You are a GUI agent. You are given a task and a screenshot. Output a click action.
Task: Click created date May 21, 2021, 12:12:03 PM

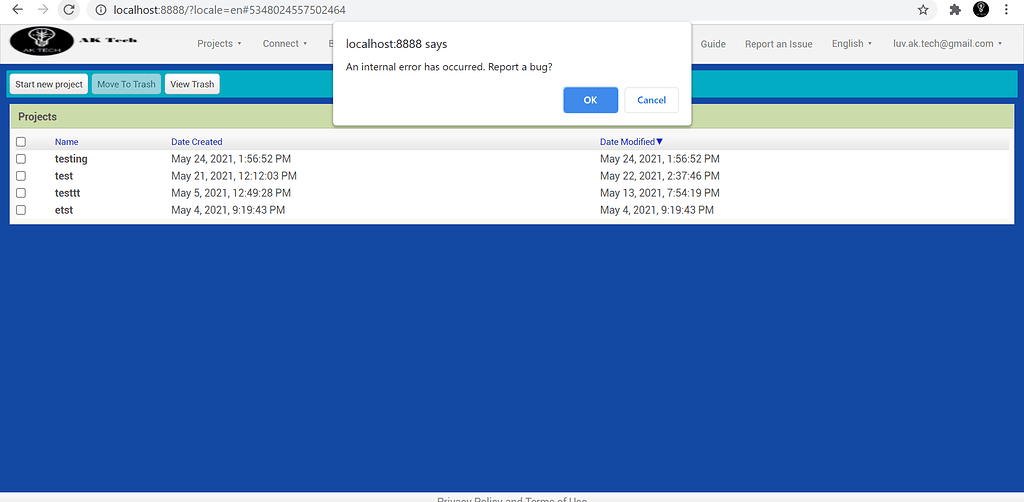pyautogui.click(x=234, y=176)
